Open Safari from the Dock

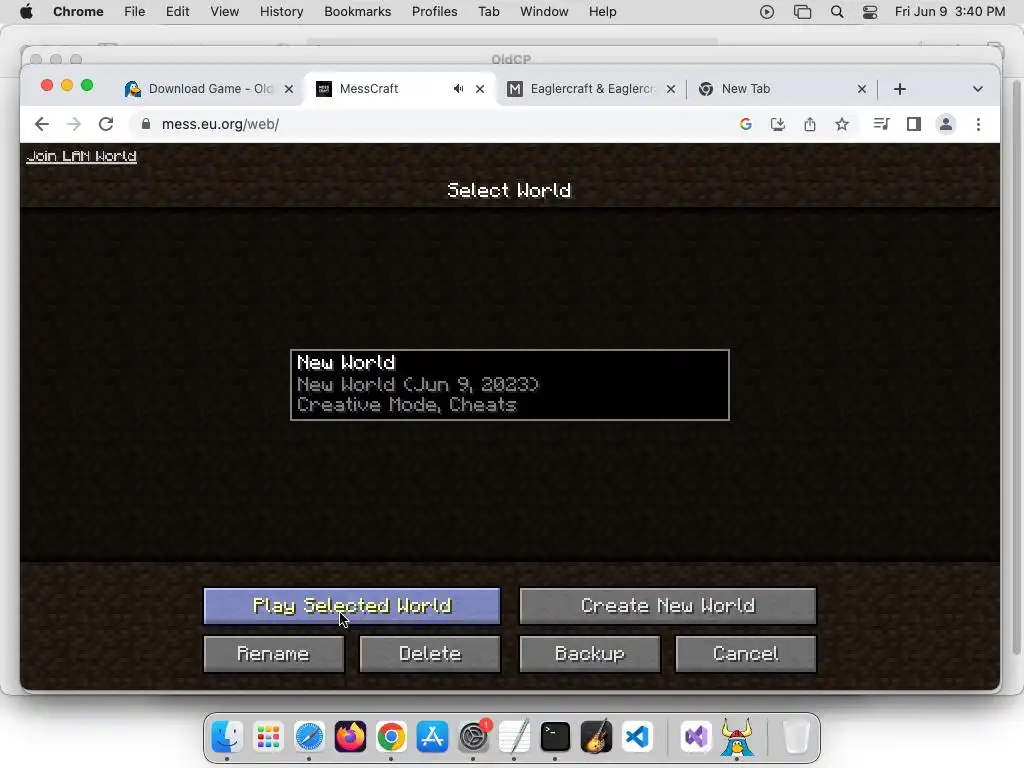(x=309, y=737)
